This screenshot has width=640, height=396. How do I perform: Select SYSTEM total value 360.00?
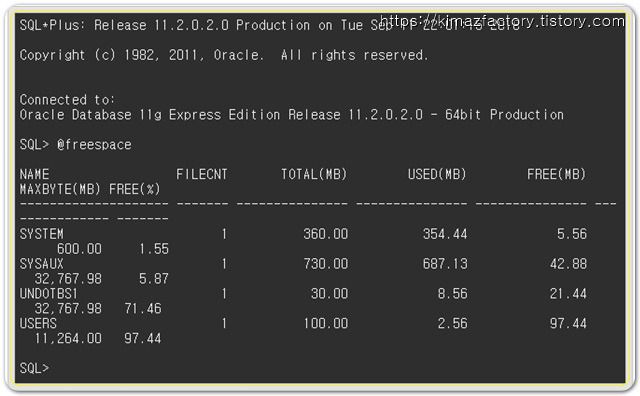(326, 234)
